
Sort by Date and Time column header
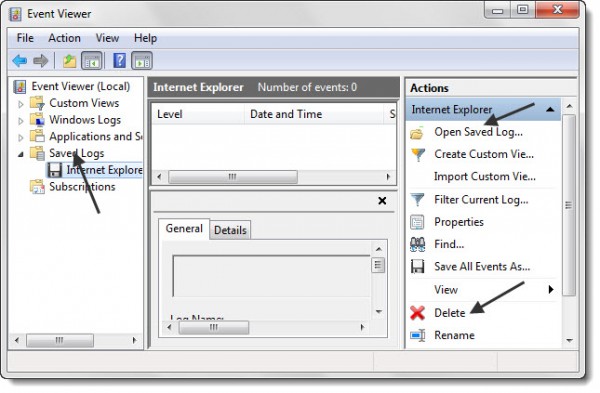click(314, 114)
